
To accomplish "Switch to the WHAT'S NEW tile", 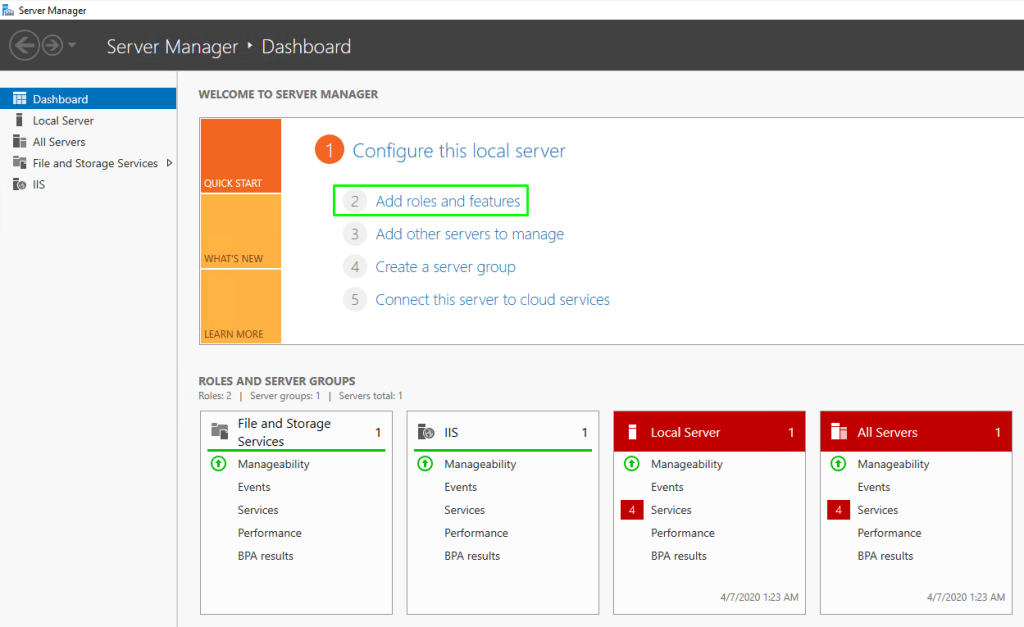I will click(240, 231).
